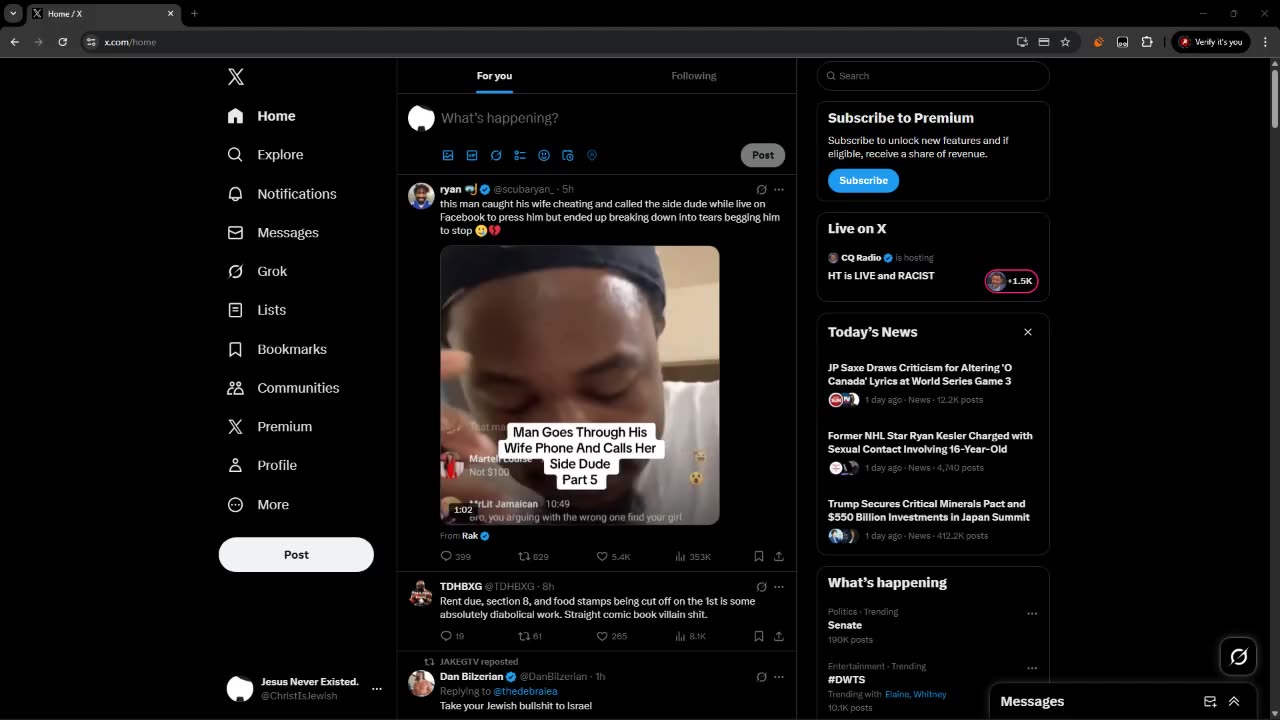This screenshot has width=1280, height=720.
Task: Share ryan's post
Action: (x=779, y=556)
